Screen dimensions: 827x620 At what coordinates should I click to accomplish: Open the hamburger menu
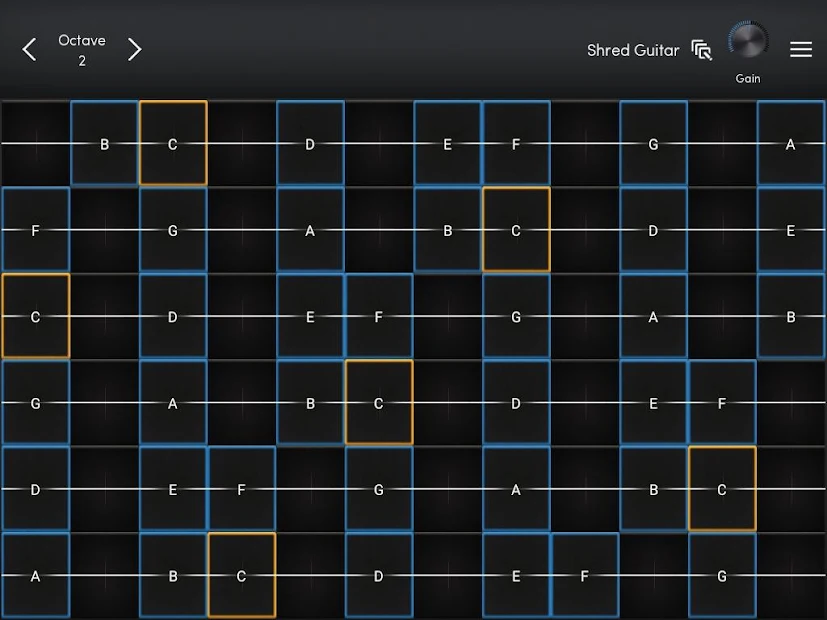[x=801, y=49]
